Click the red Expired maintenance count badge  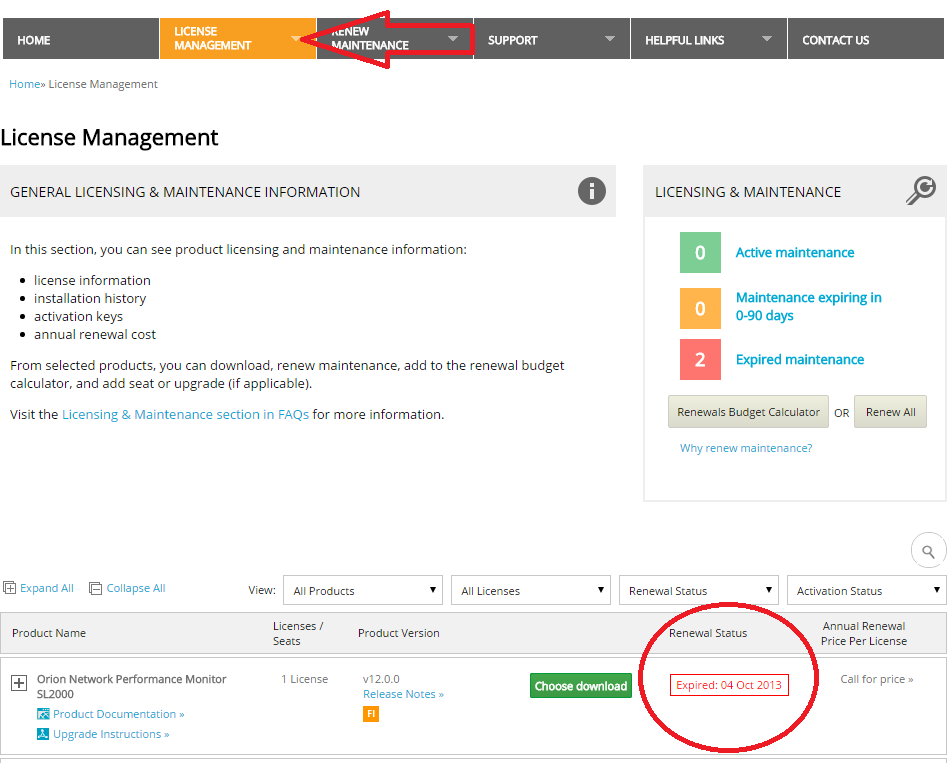click(700, 358)
